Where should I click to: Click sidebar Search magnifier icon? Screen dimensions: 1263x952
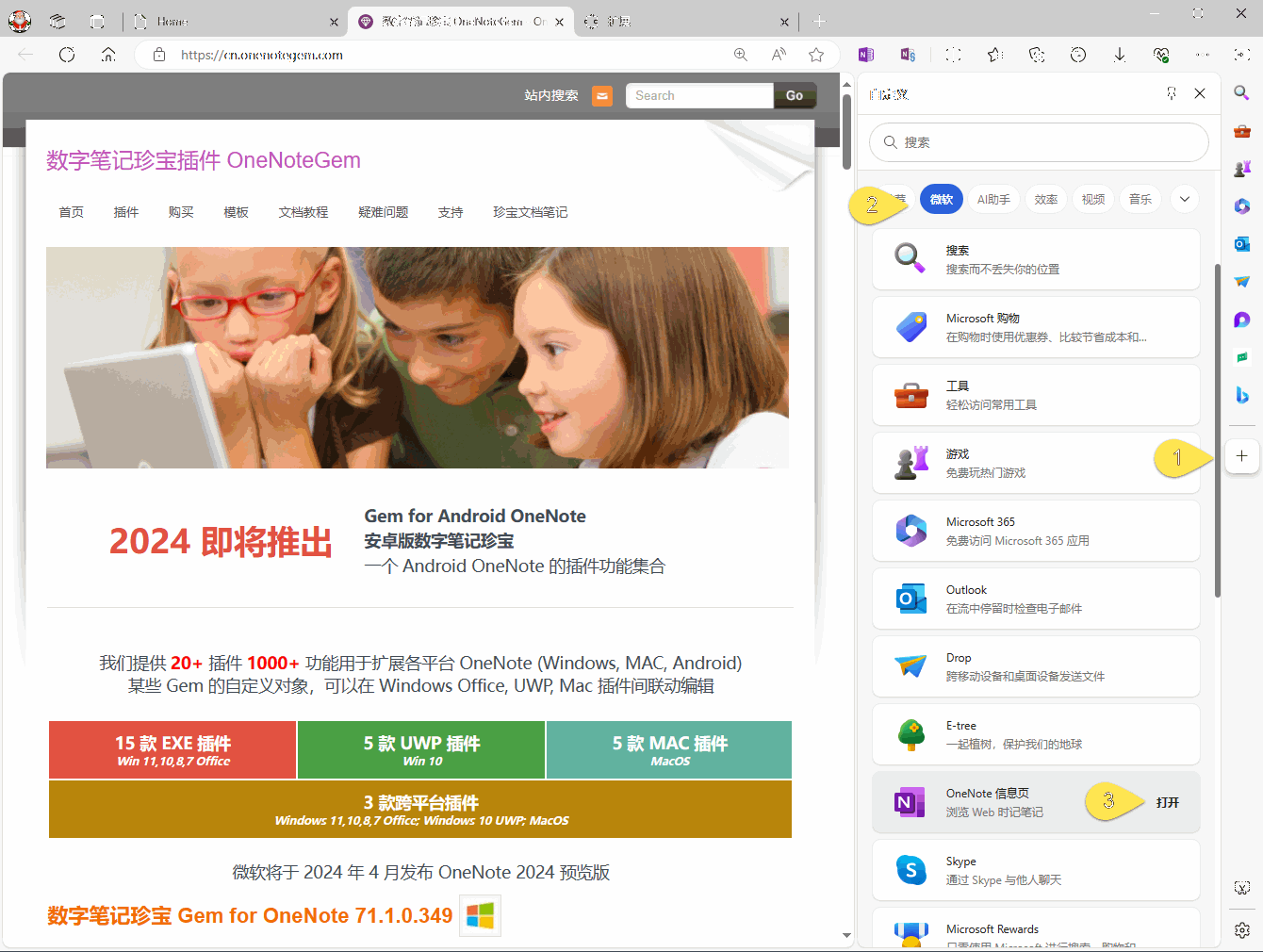[x=1242, y=92]
